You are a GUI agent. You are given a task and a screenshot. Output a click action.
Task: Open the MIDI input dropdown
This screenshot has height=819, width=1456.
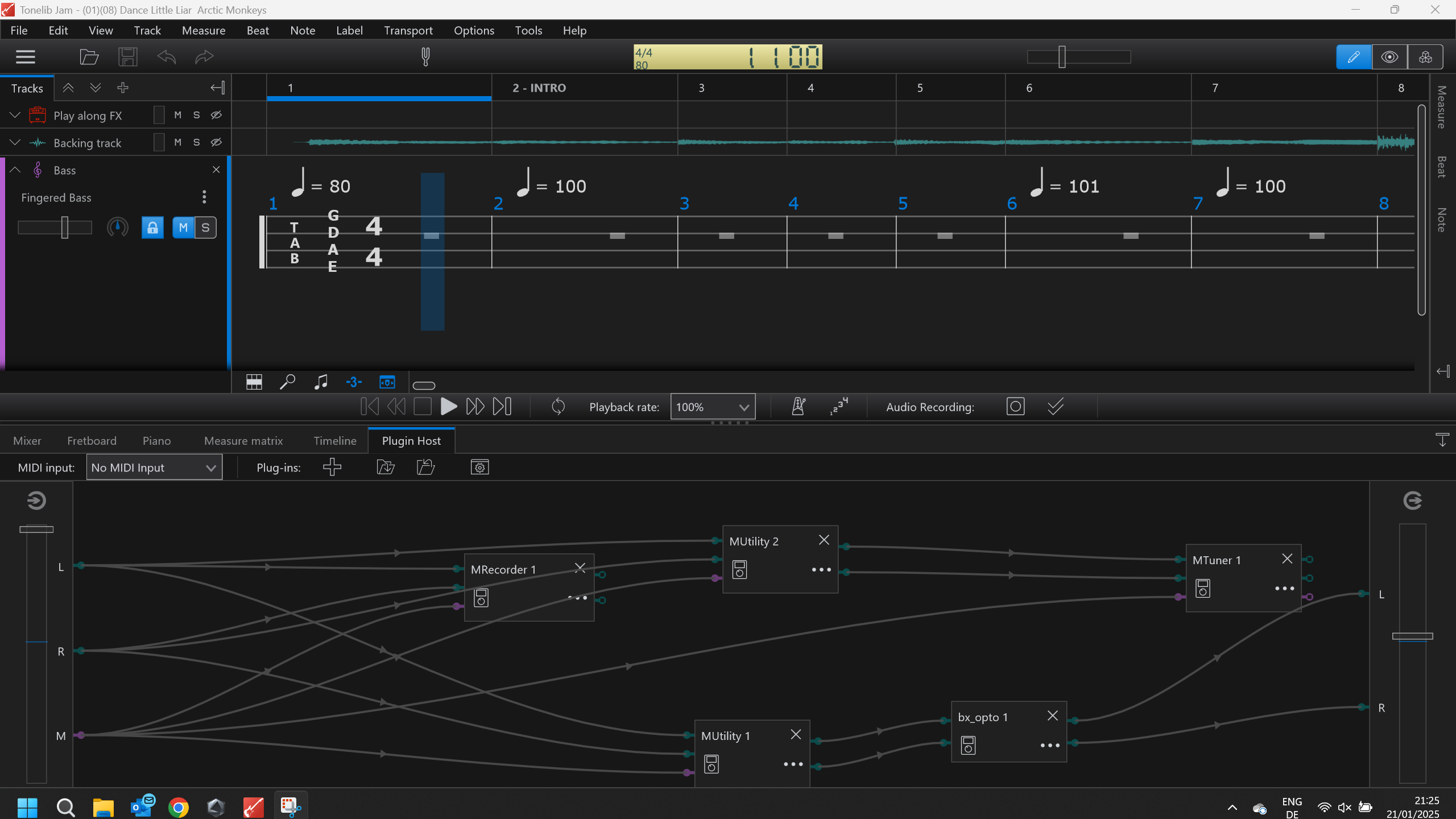click(154, 468)
